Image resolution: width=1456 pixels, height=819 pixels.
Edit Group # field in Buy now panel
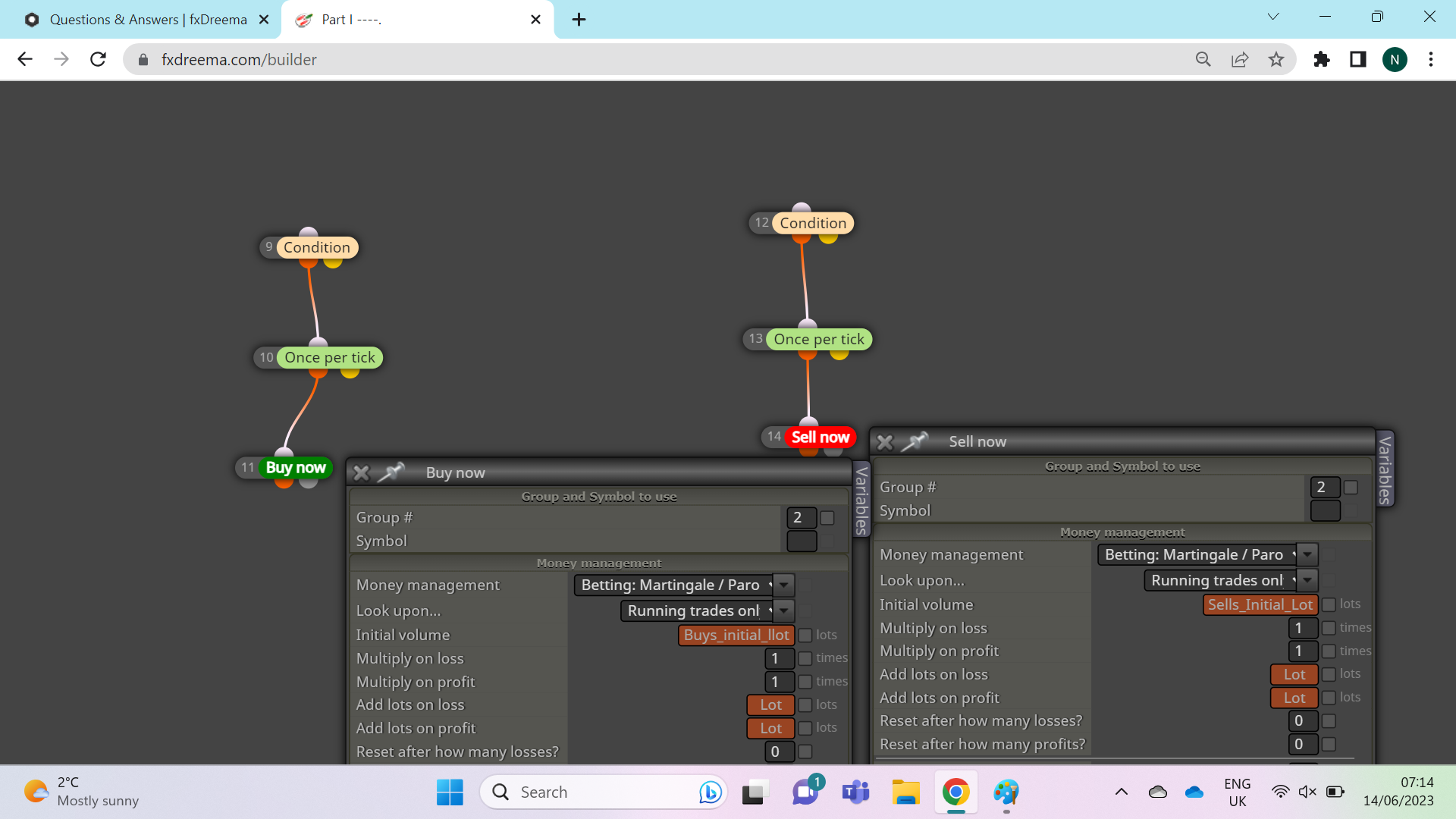tap(802, 518)
